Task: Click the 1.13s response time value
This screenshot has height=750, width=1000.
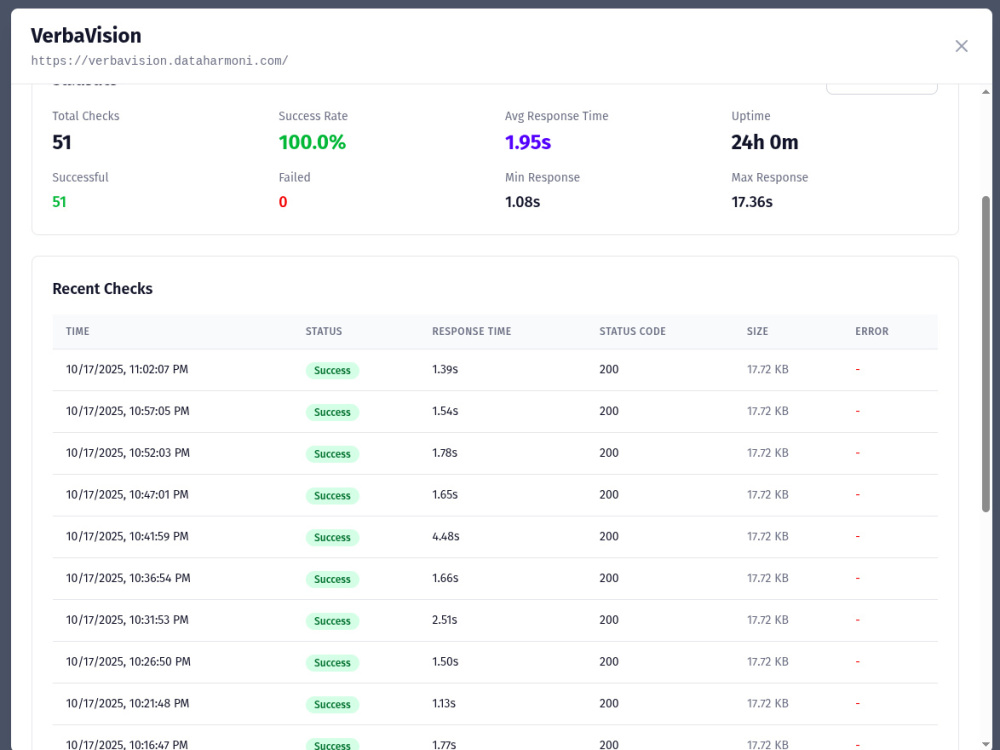Action: click(443, 703)
